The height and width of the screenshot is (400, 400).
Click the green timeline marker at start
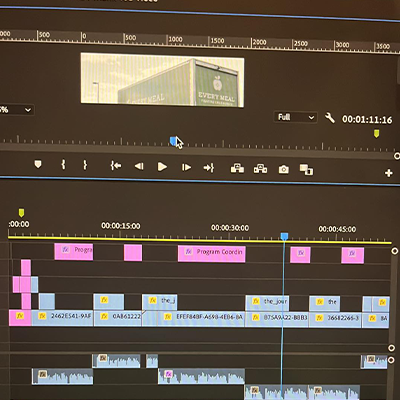click(21, 213)
